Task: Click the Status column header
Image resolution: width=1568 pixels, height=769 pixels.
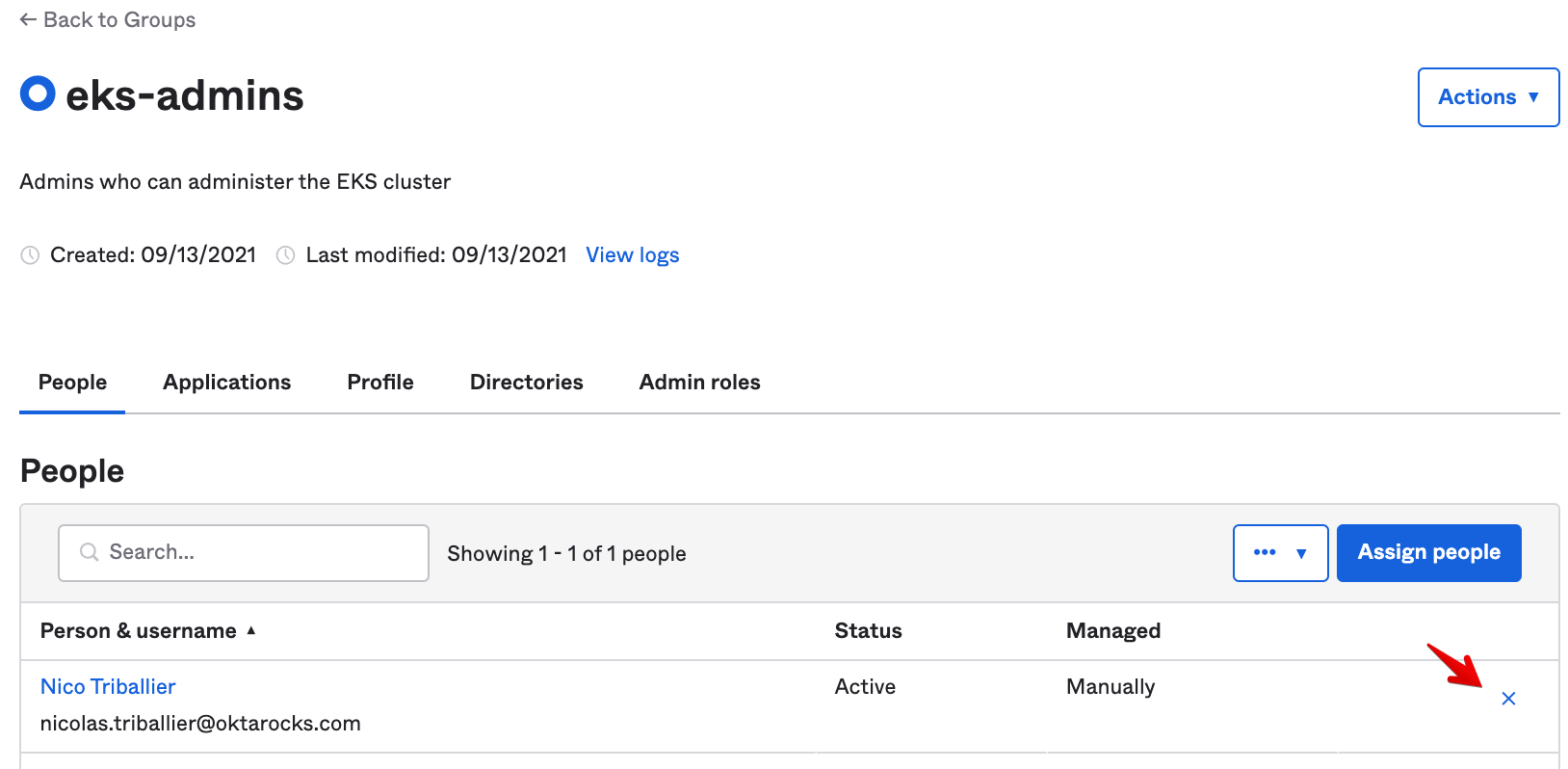Action: pyautogui.click(x=868, y=631)
